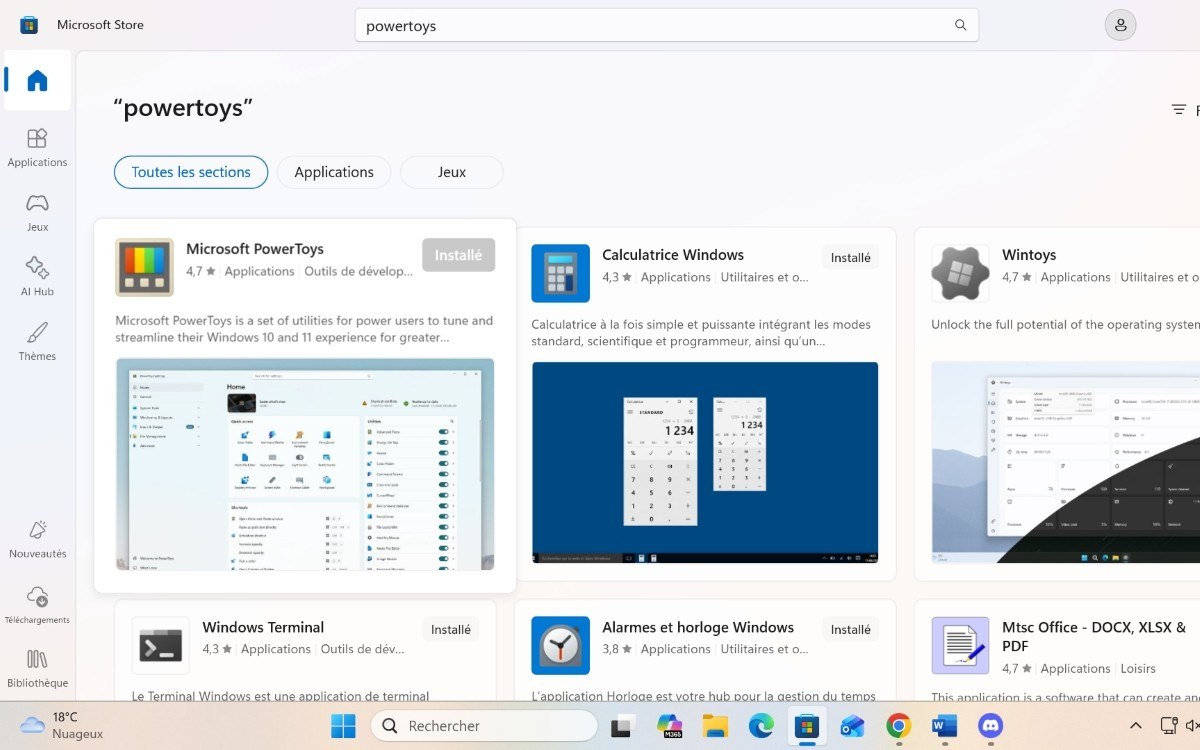Open the AI Hub section in the sidebar

(37, 275)
